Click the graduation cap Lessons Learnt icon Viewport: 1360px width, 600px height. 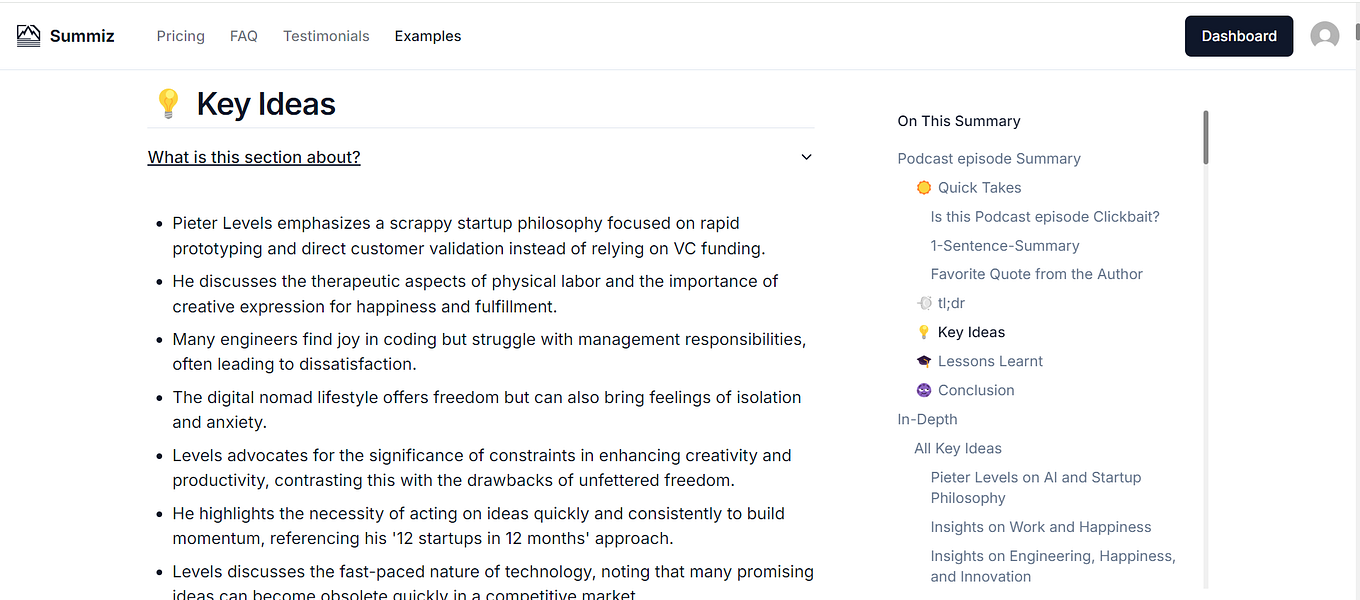coord(924,361)
